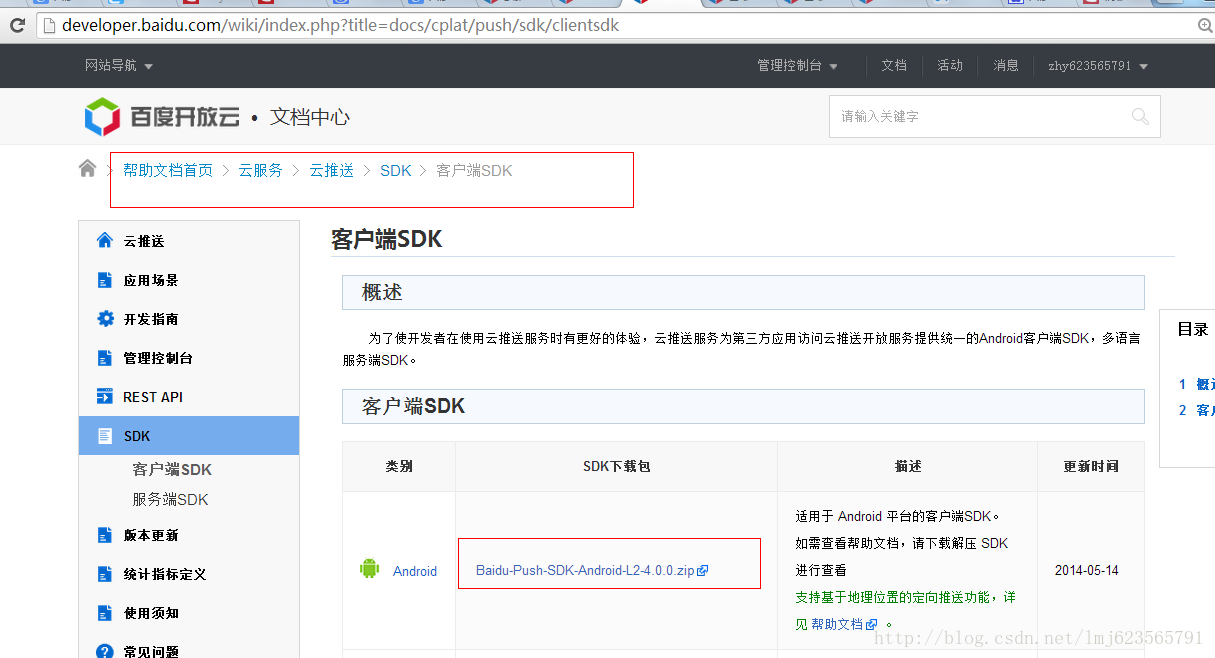Viewport: 1215px width, 658px height.
Task: Click the 概述 section heading
Action: pyautogui.click(x=382, y=292)
